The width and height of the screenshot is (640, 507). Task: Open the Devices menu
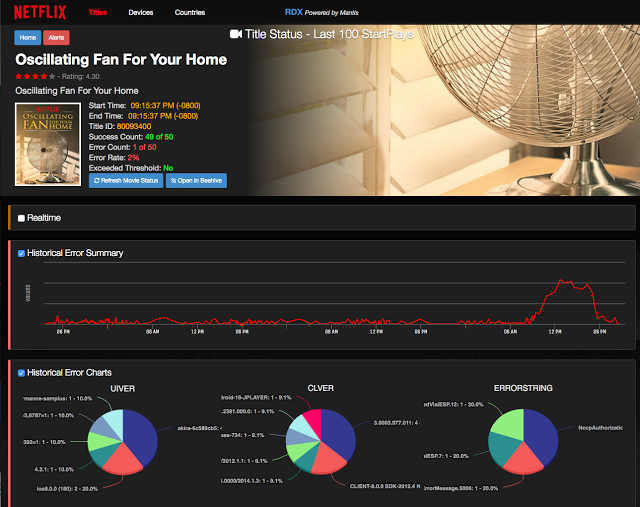point(141,13)
